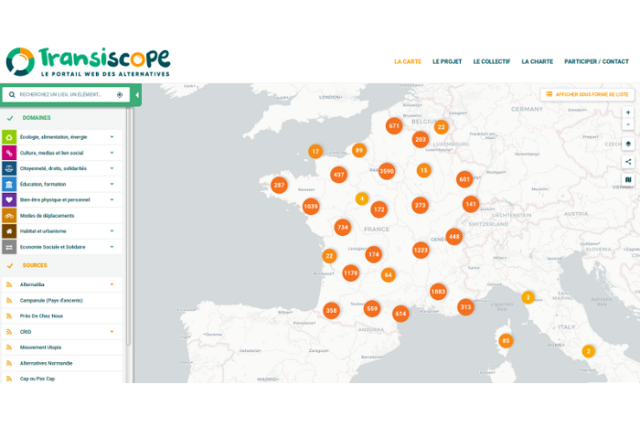Collapse the left sidebar panel arrow
The image size is (640, 427).
(x=136, y=95)
